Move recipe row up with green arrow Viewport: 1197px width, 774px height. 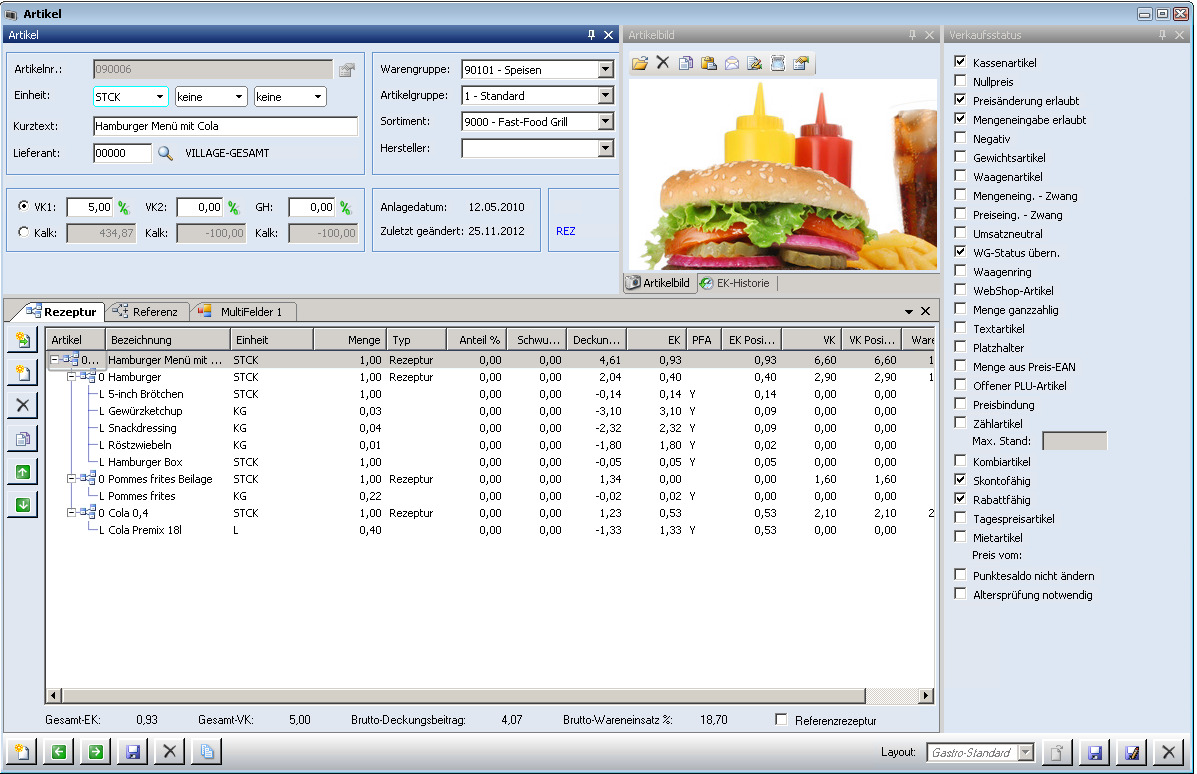22,471
